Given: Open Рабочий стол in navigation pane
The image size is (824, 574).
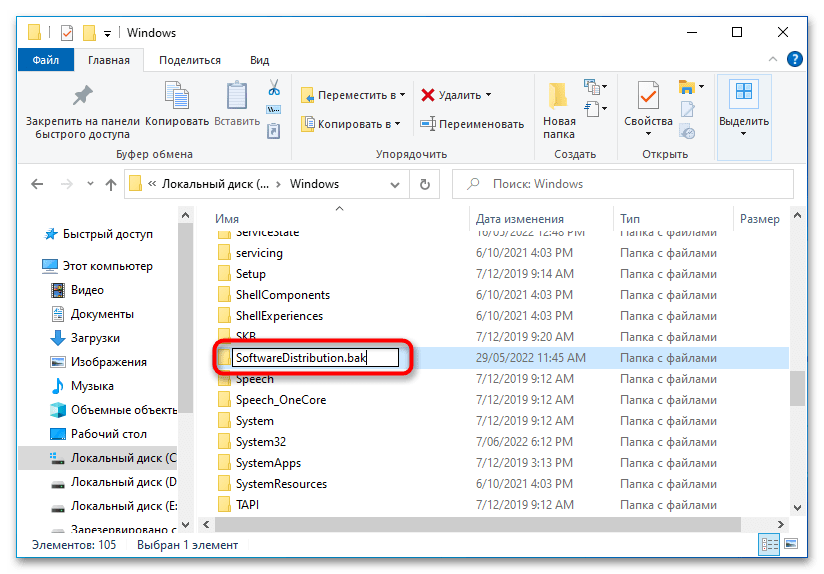Looking at the screenshot, I should click(x=98, y=434).
